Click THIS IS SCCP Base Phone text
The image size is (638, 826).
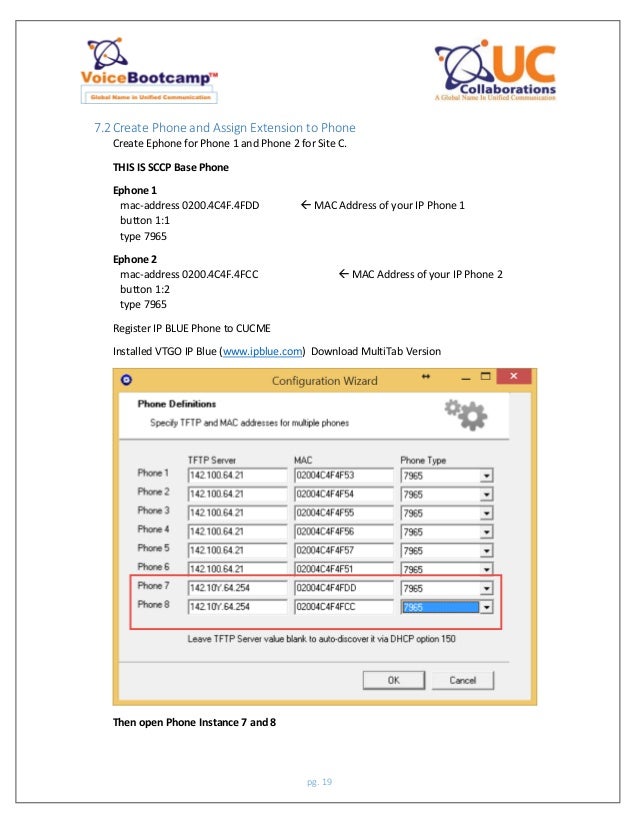(171, 168)
